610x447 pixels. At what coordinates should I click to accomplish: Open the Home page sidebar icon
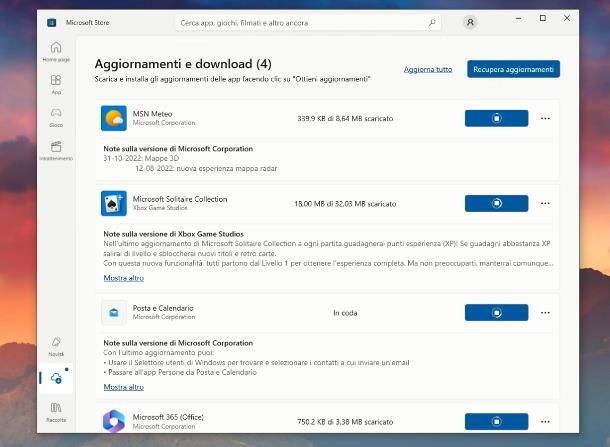click(x=56, y=51)
